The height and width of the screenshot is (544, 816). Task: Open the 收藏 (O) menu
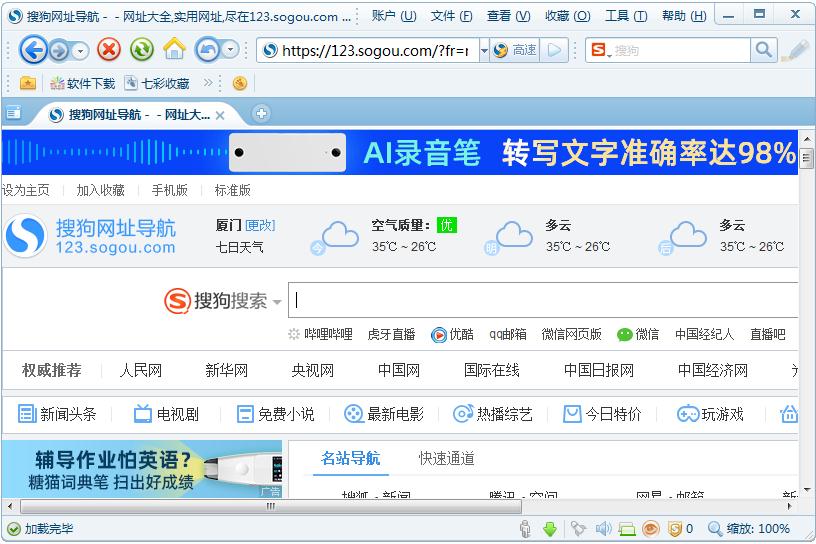pyautogui.click(x=568, y=16)
